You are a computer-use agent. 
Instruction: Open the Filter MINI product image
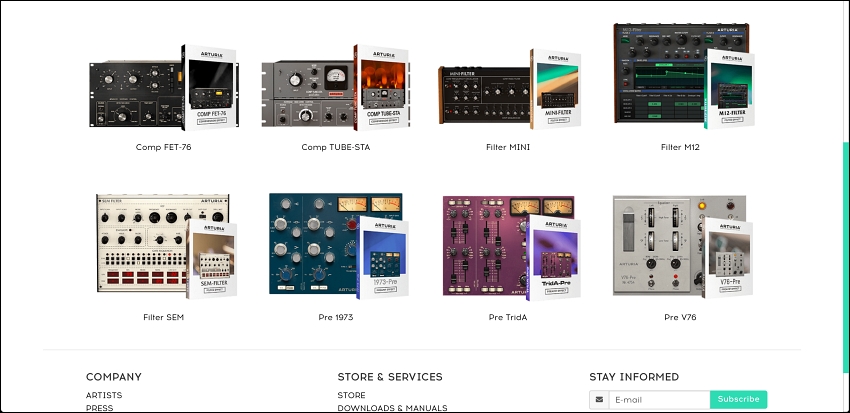click(508, 89)
